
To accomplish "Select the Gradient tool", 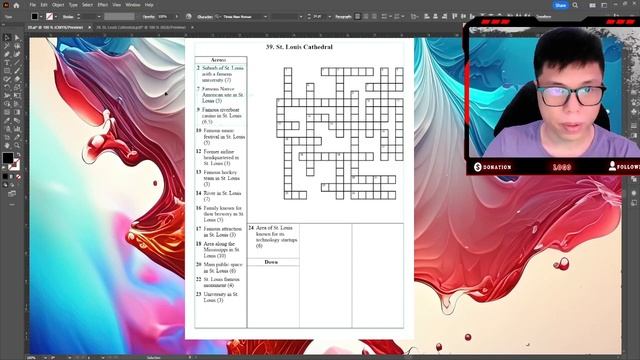I will [x=17, y=112].
